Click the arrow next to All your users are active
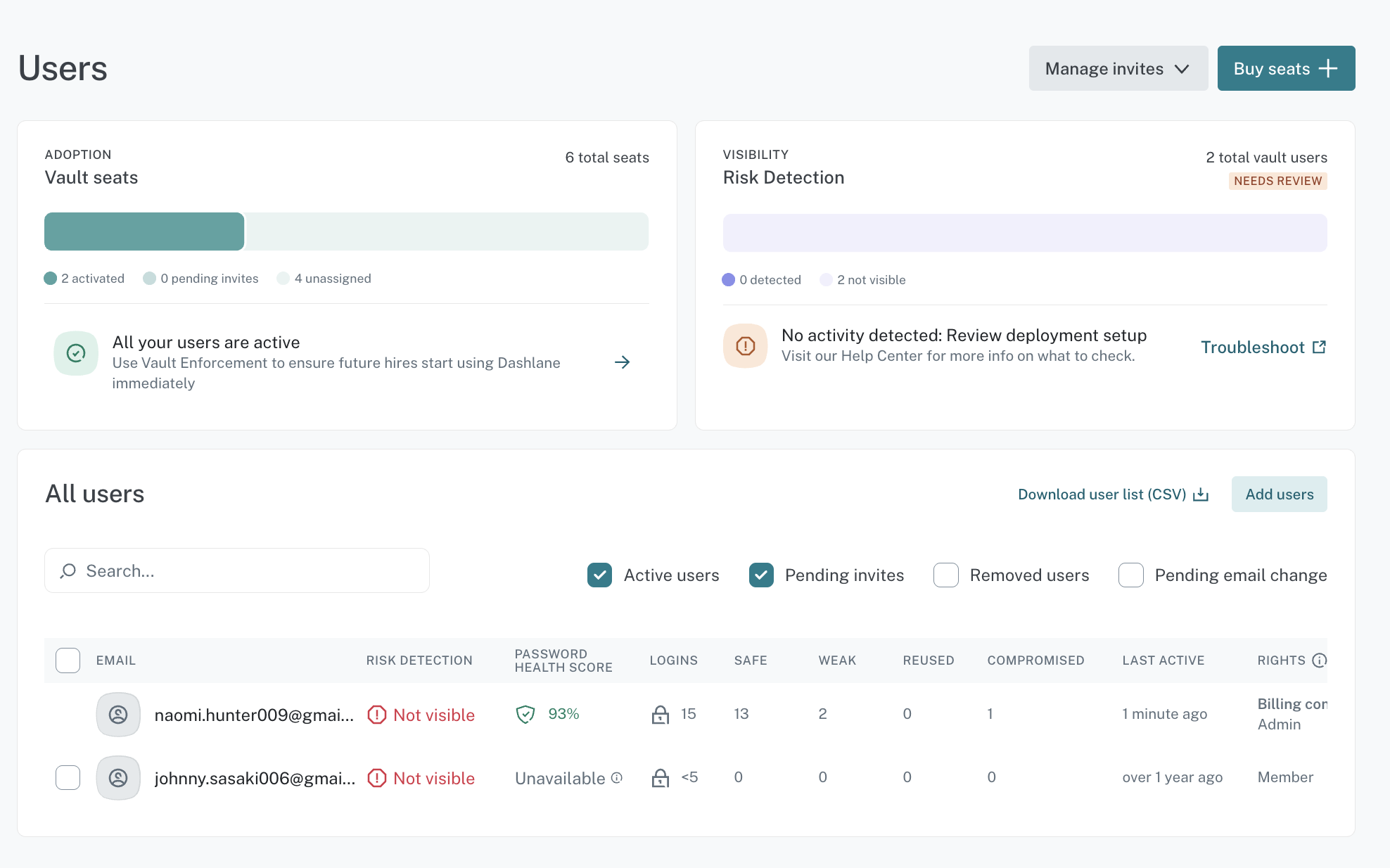Image resolution: width=1390 pixels, height=868 pixels. [622, 362]
